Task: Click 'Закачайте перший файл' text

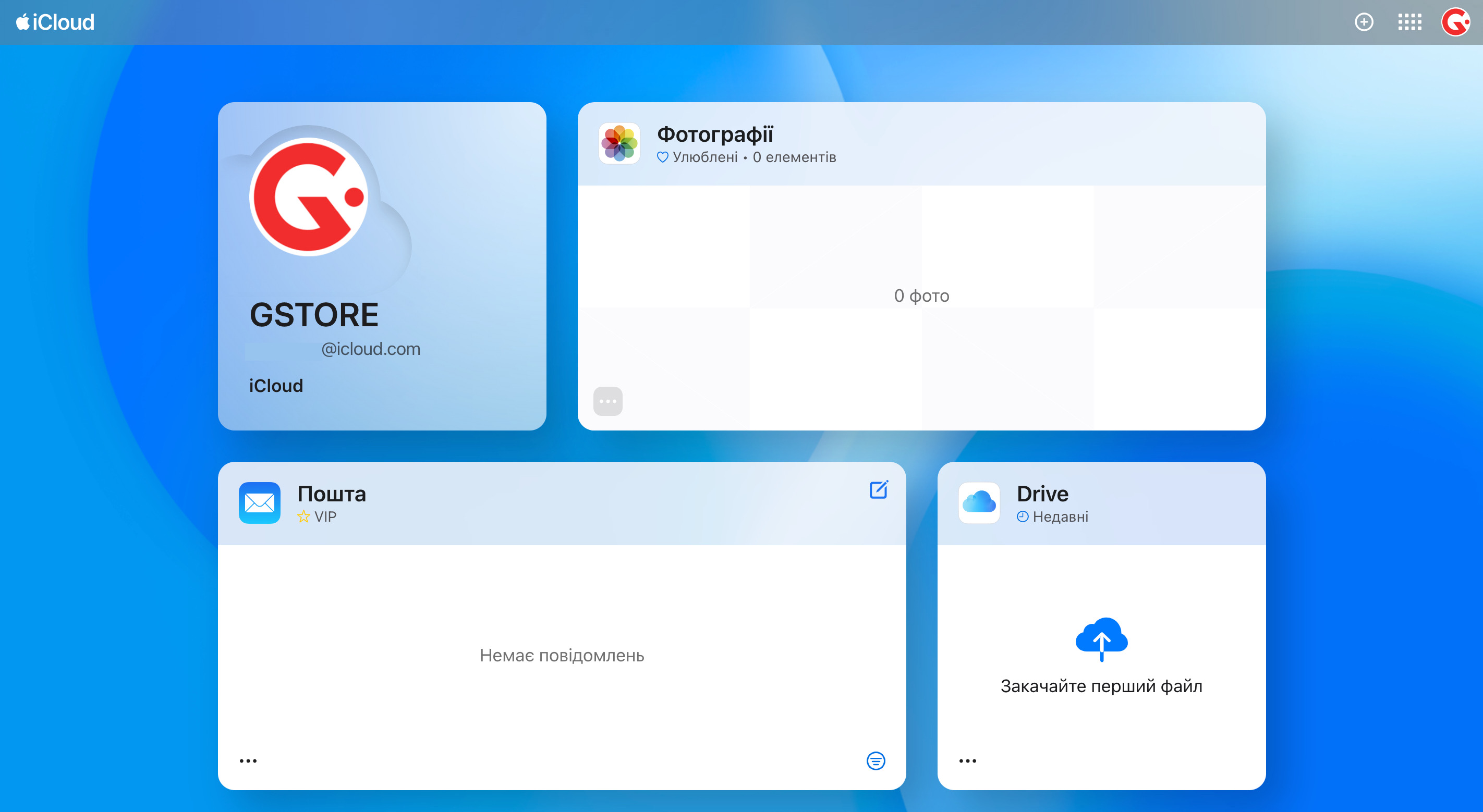Action: click(x=1101, y=686)
